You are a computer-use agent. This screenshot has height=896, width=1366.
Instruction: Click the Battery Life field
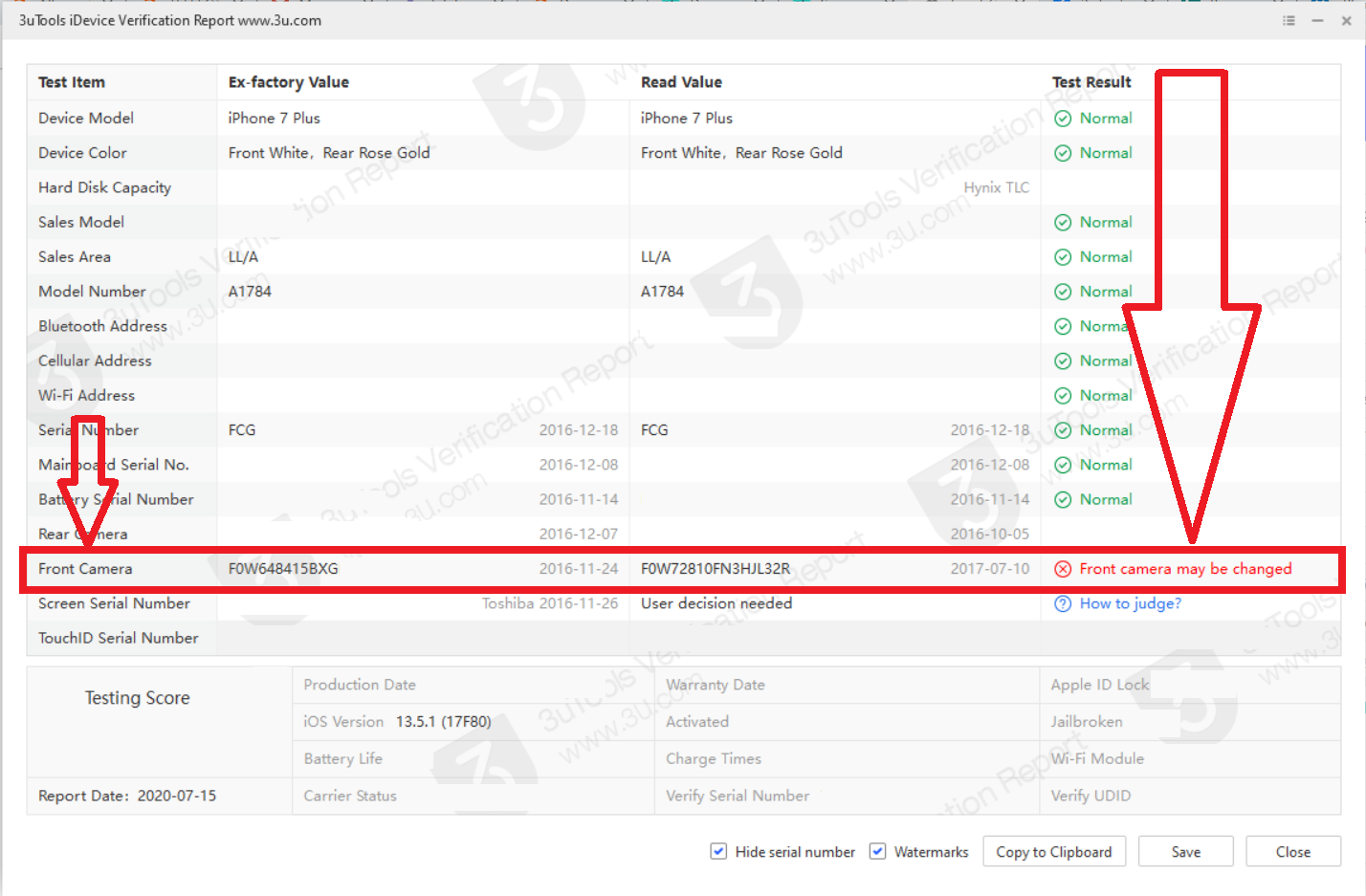click(x=342, y=759)
